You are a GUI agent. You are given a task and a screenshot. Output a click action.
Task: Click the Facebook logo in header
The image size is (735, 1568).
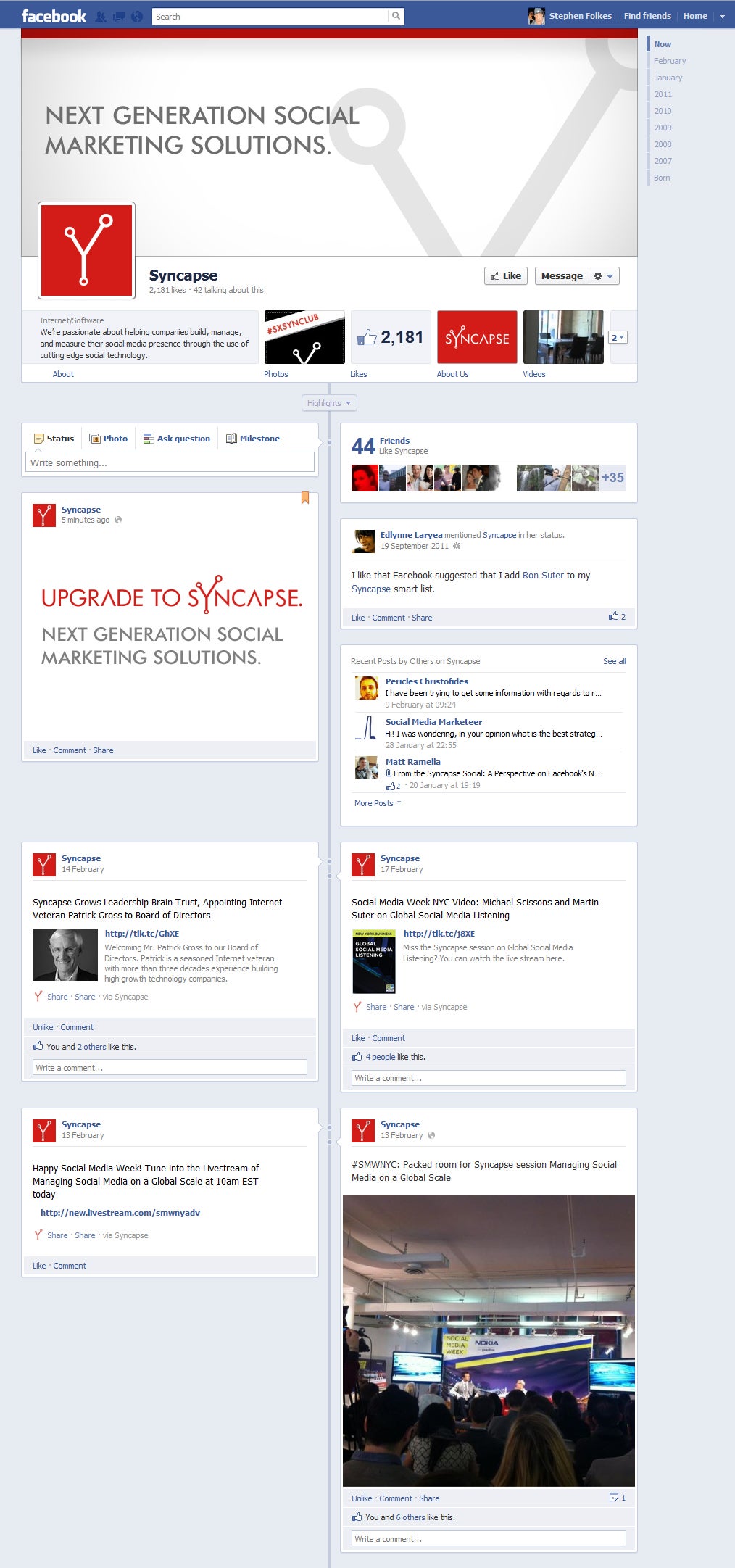(x=54, y=16)
